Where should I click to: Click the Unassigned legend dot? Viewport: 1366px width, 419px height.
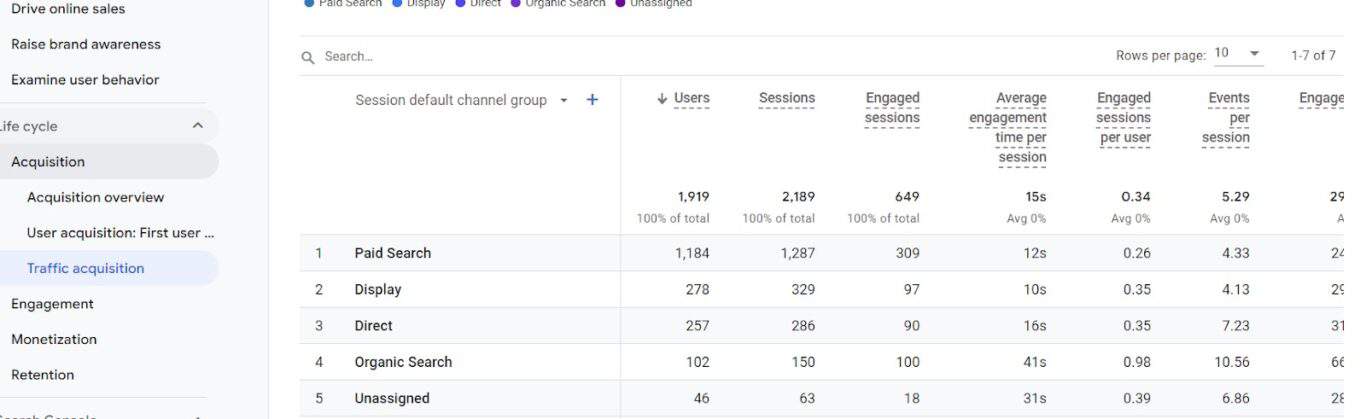[x=621, y=3]
